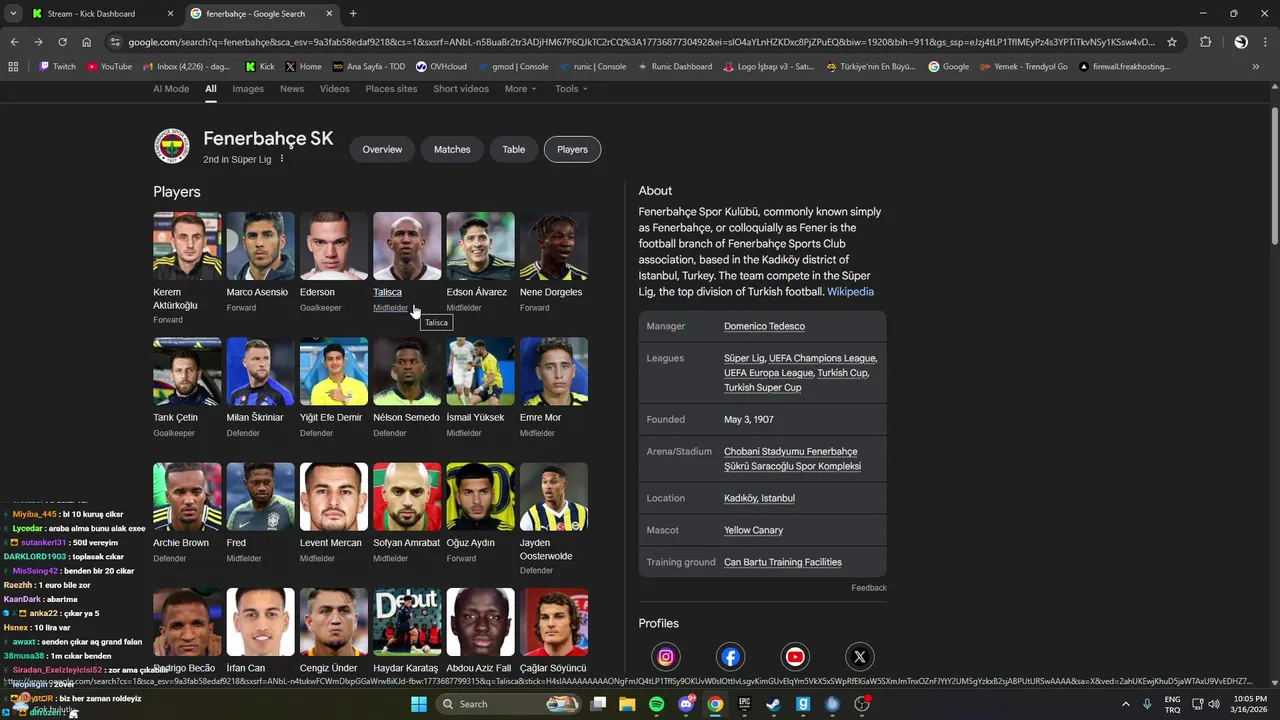The width and height of the screenshot is (1280, 720).
Task: Open Can Bartu Training Facilities link
Action: [782, 562]
